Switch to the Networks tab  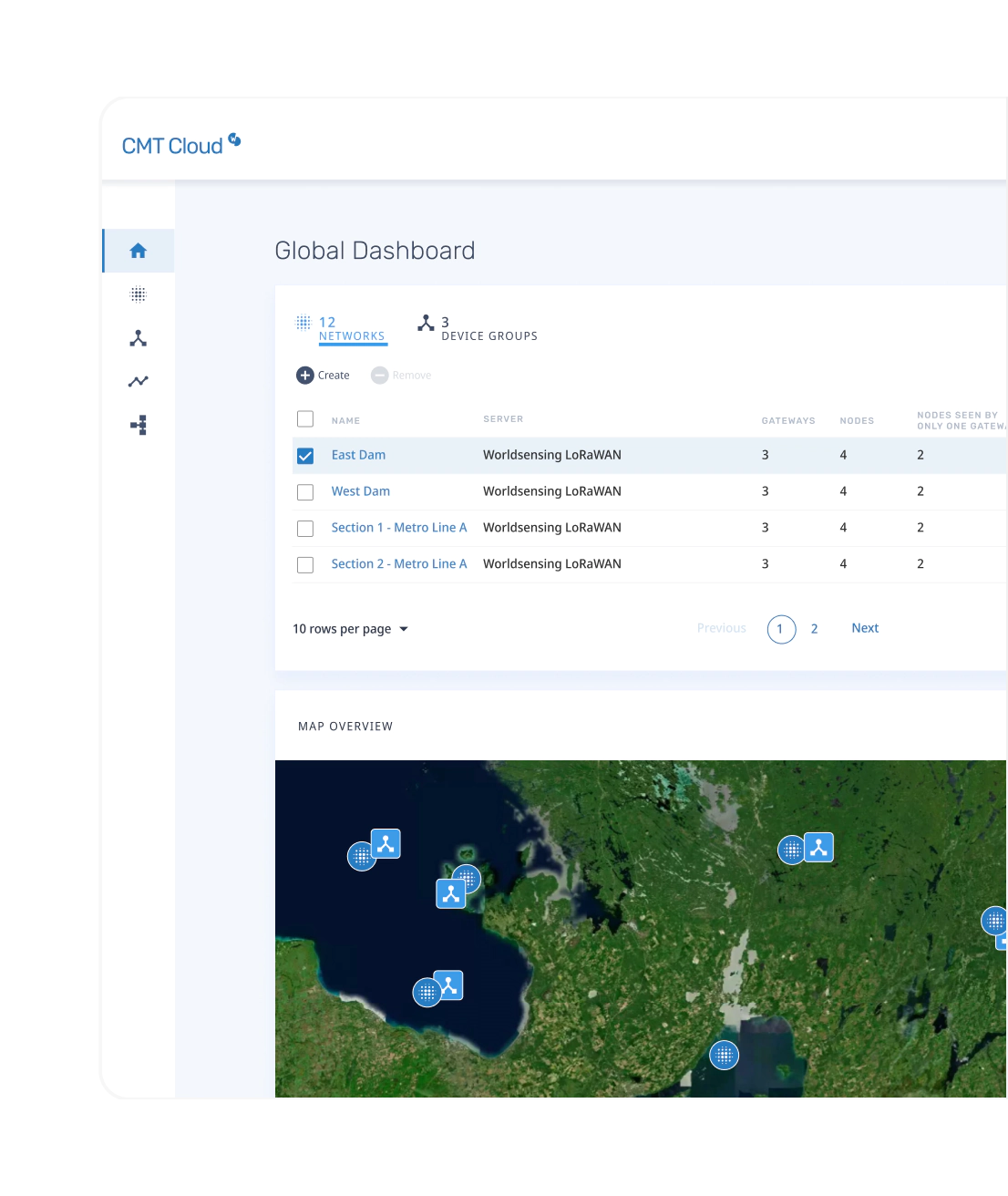[x=344, y=328]
